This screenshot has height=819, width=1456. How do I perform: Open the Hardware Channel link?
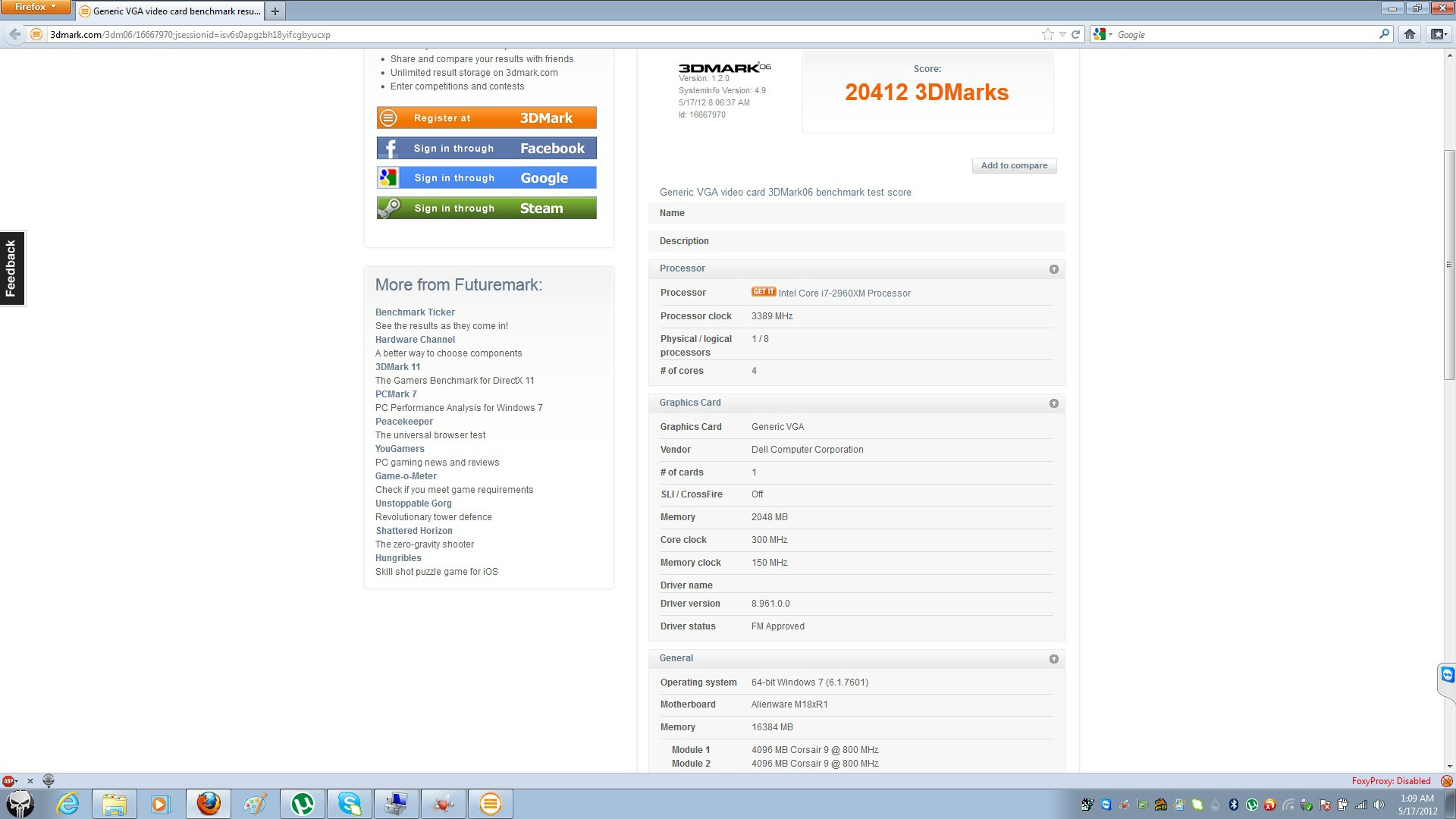[415, 340]
